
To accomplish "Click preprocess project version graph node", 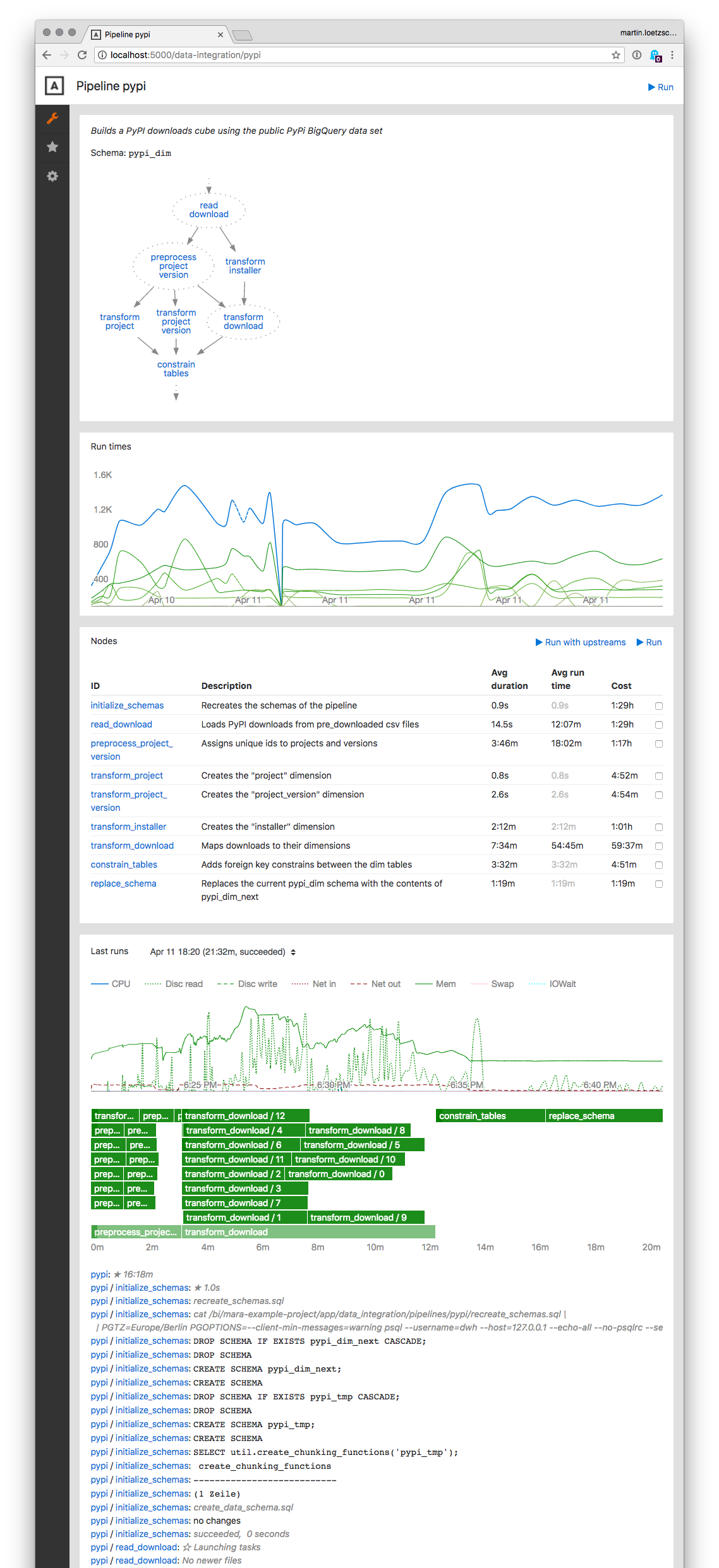I will (174, 266).
